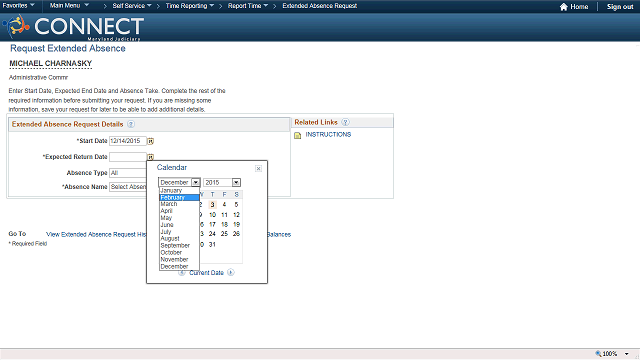Pick day 3 in the calendar
Viewport: 640px width, 360px height.
[x=212, y=204]
